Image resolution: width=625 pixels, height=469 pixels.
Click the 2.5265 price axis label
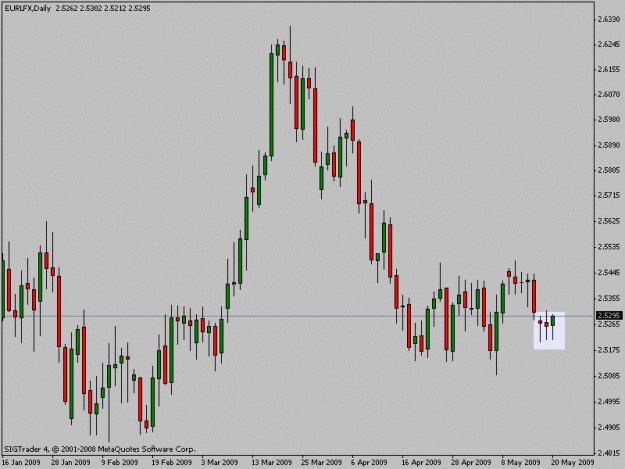609,324
